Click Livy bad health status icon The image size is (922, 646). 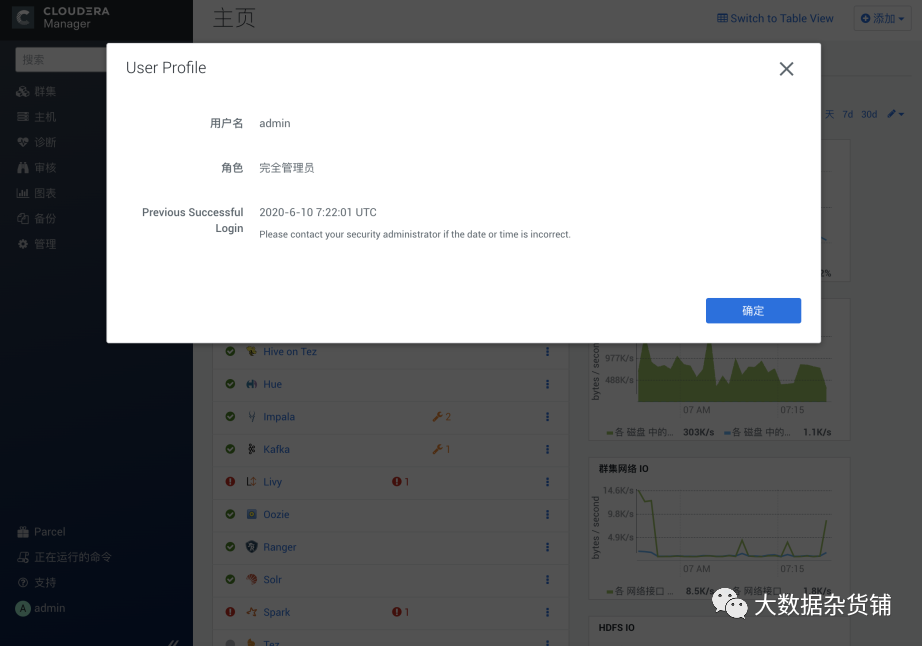click(x=230, y=481)
